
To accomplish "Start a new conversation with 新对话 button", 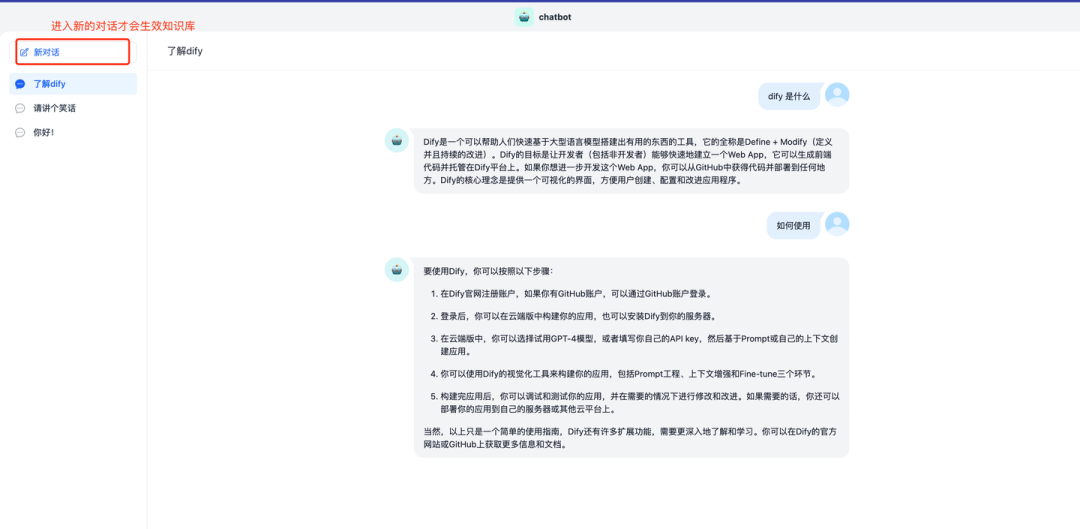I will [x=73, y=52].
